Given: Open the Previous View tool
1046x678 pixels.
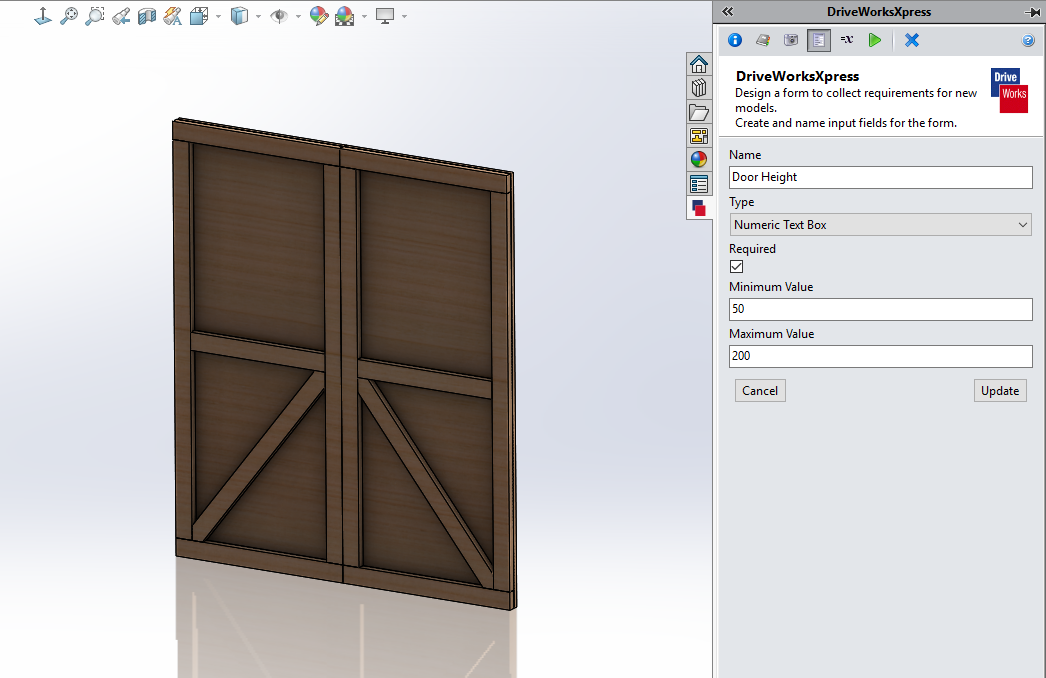Looking at the screenshot, I should [121, 16].
